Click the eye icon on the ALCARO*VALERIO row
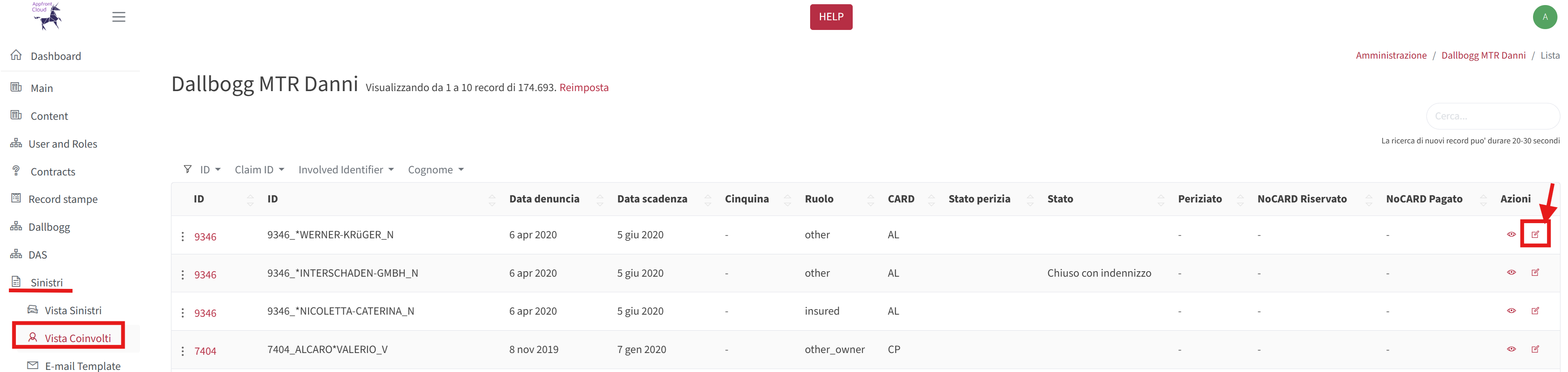Image resolution: width=1568 pixels, height=372 pixels. pyautogui.click(x=1511, y=349)
